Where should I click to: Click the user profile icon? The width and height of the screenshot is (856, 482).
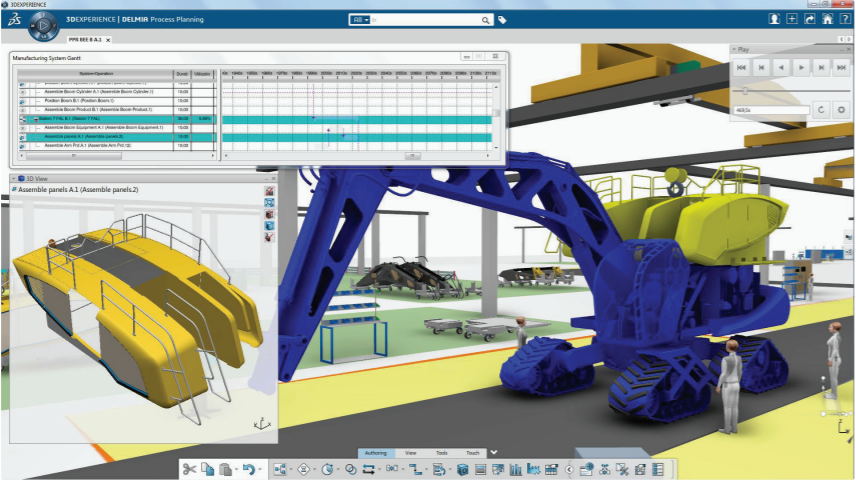tap(774, 19)
